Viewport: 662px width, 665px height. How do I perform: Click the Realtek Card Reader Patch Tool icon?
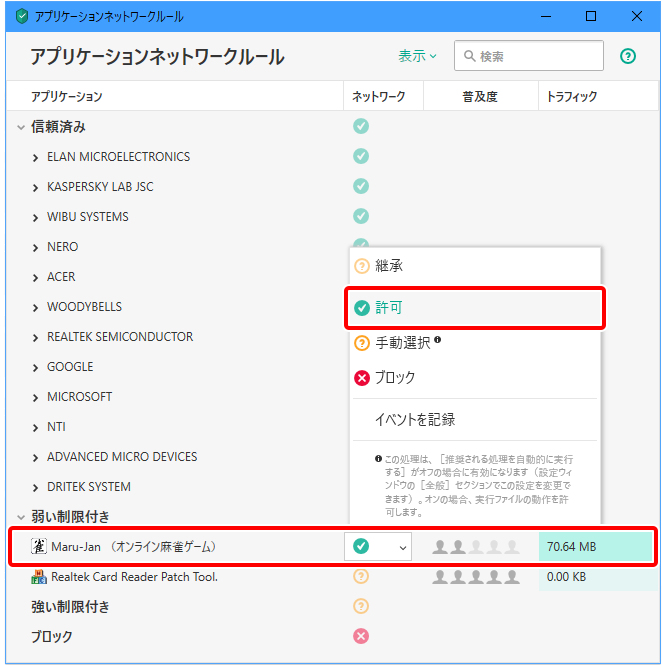pyautogui.click(x=39, y=577)
